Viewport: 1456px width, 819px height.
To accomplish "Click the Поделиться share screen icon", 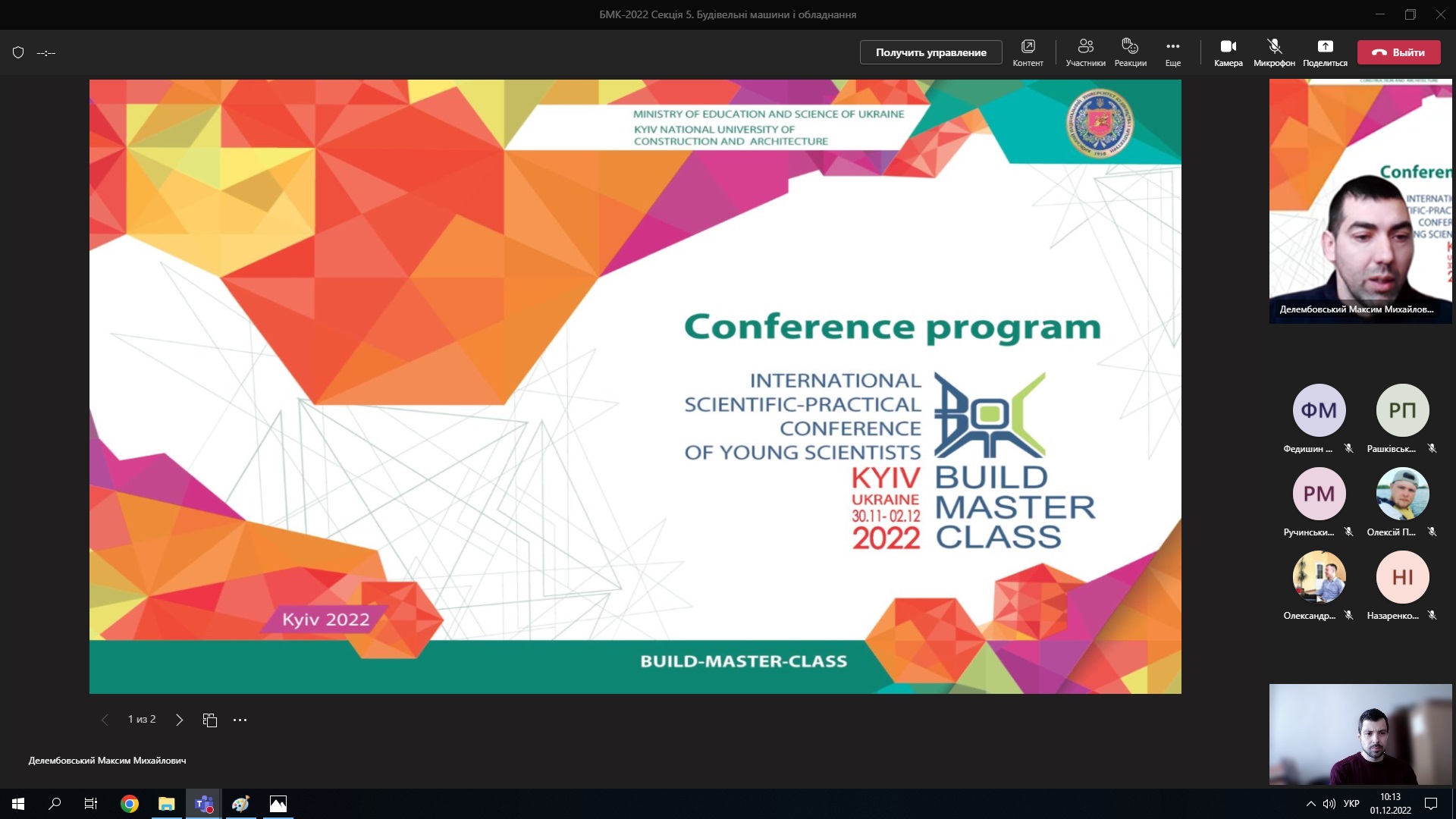I will [1325, 52].
